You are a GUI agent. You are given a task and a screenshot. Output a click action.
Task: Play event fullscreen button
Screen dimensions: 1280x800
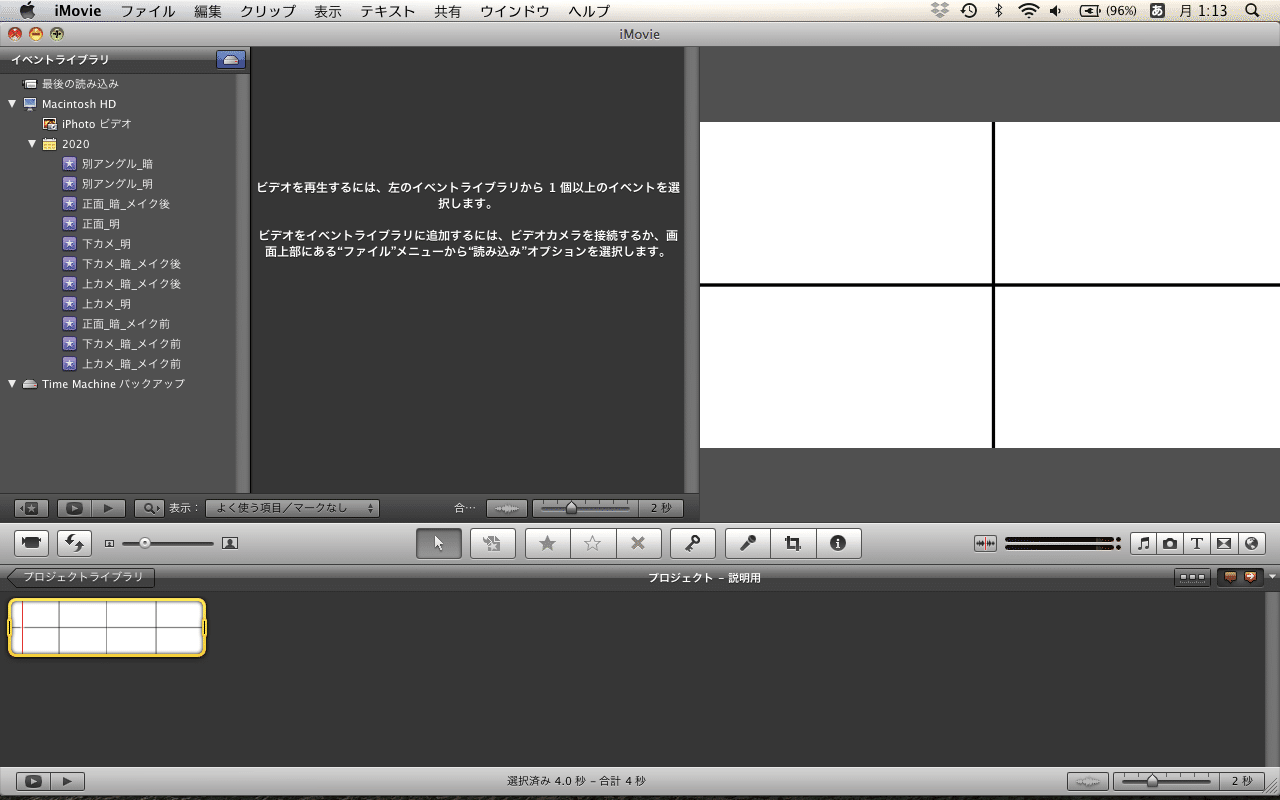75,508
